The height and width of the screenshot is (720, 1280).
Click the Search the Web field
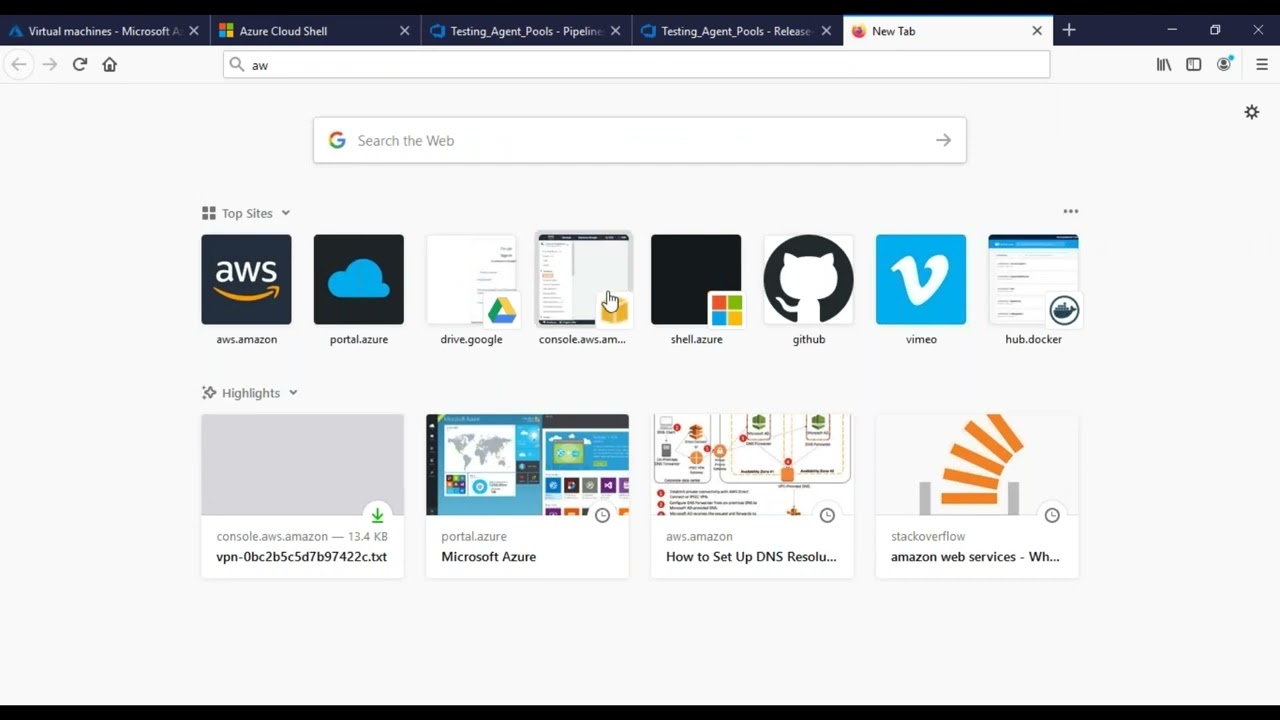click(640, 141)
